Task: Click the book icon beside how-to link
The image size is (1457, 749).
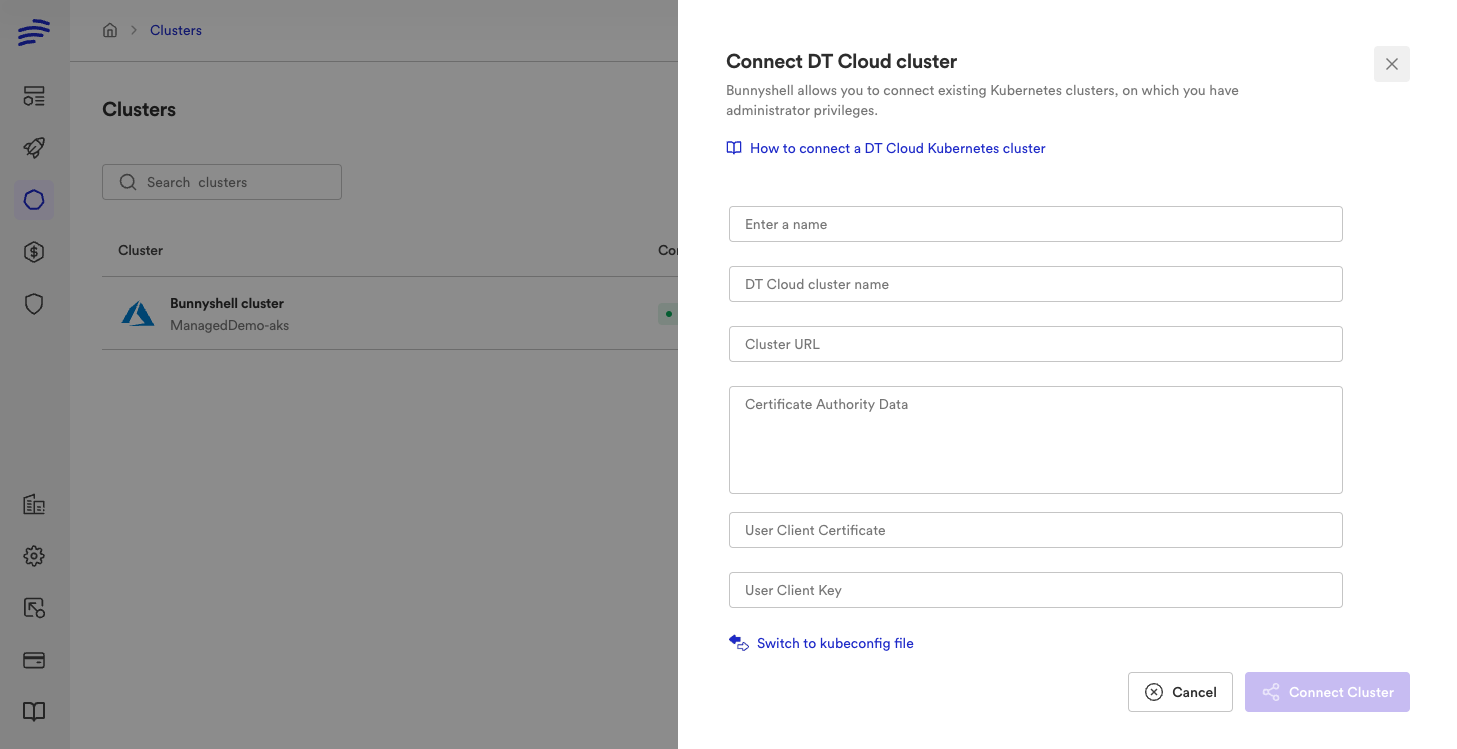Action: [734, 148]
